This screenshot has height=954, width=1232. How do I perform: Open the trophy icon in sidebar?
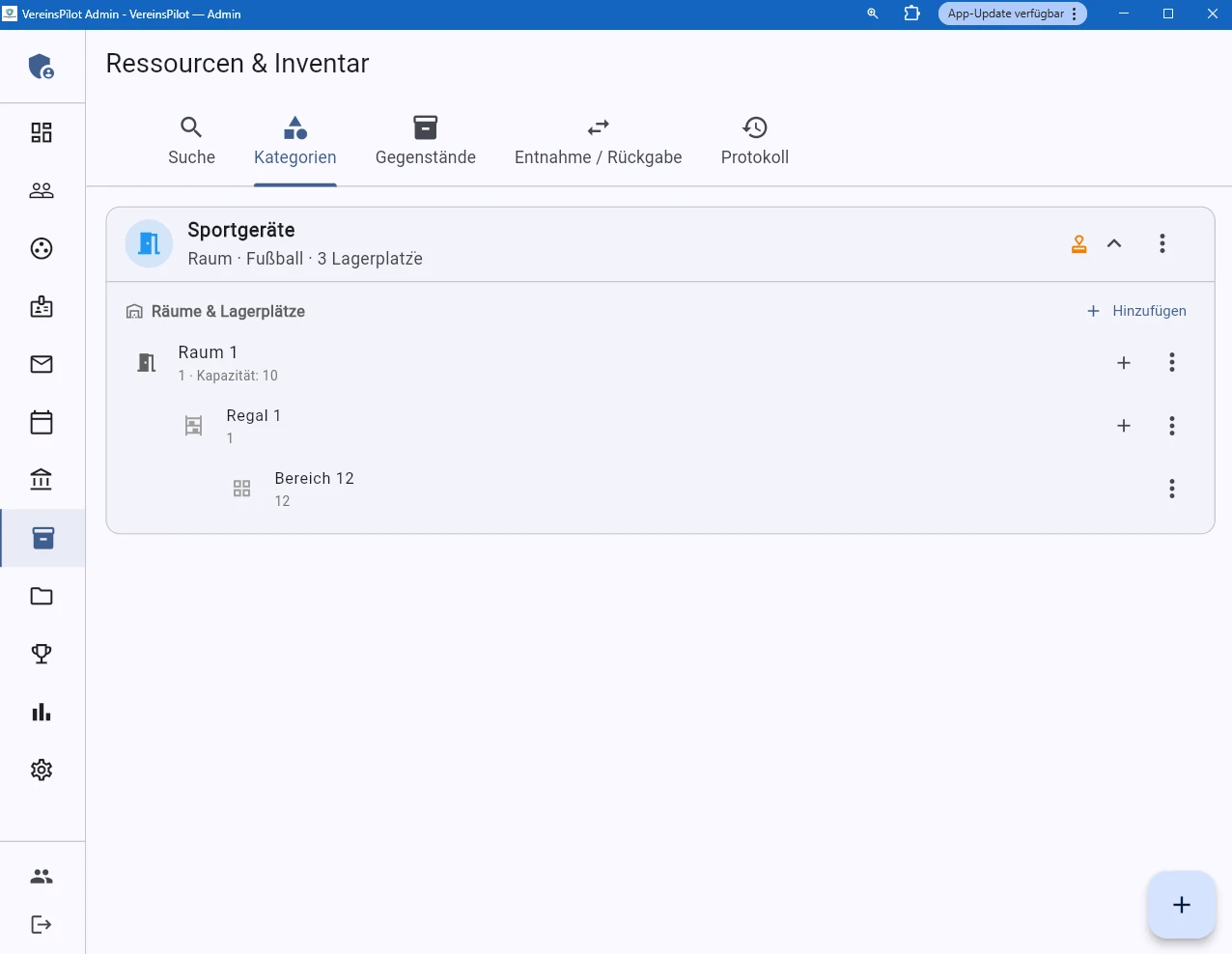pyautogui.click(x=42, y=654)
